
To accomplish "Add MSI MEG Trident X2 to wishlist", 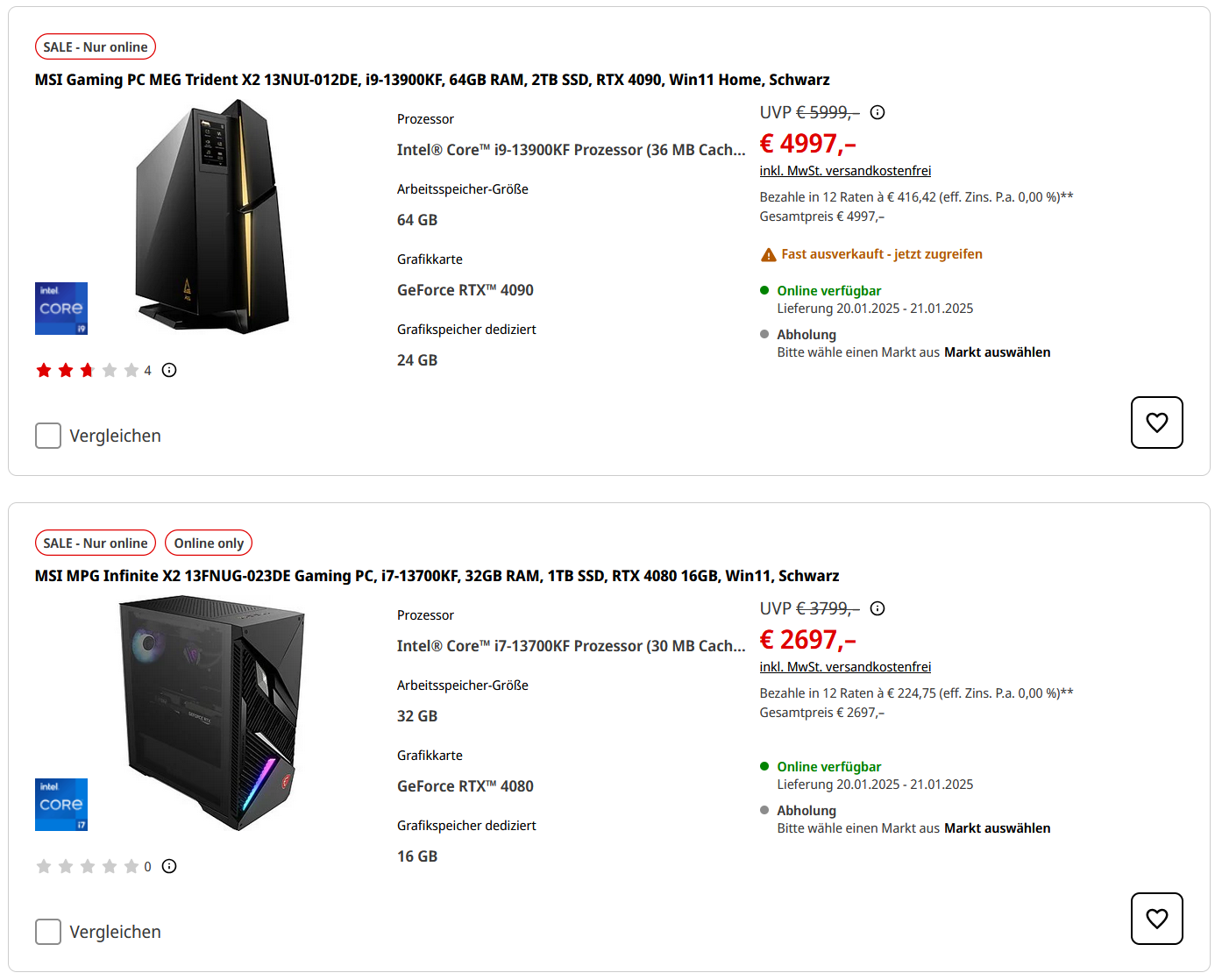I will point(1156,423).
